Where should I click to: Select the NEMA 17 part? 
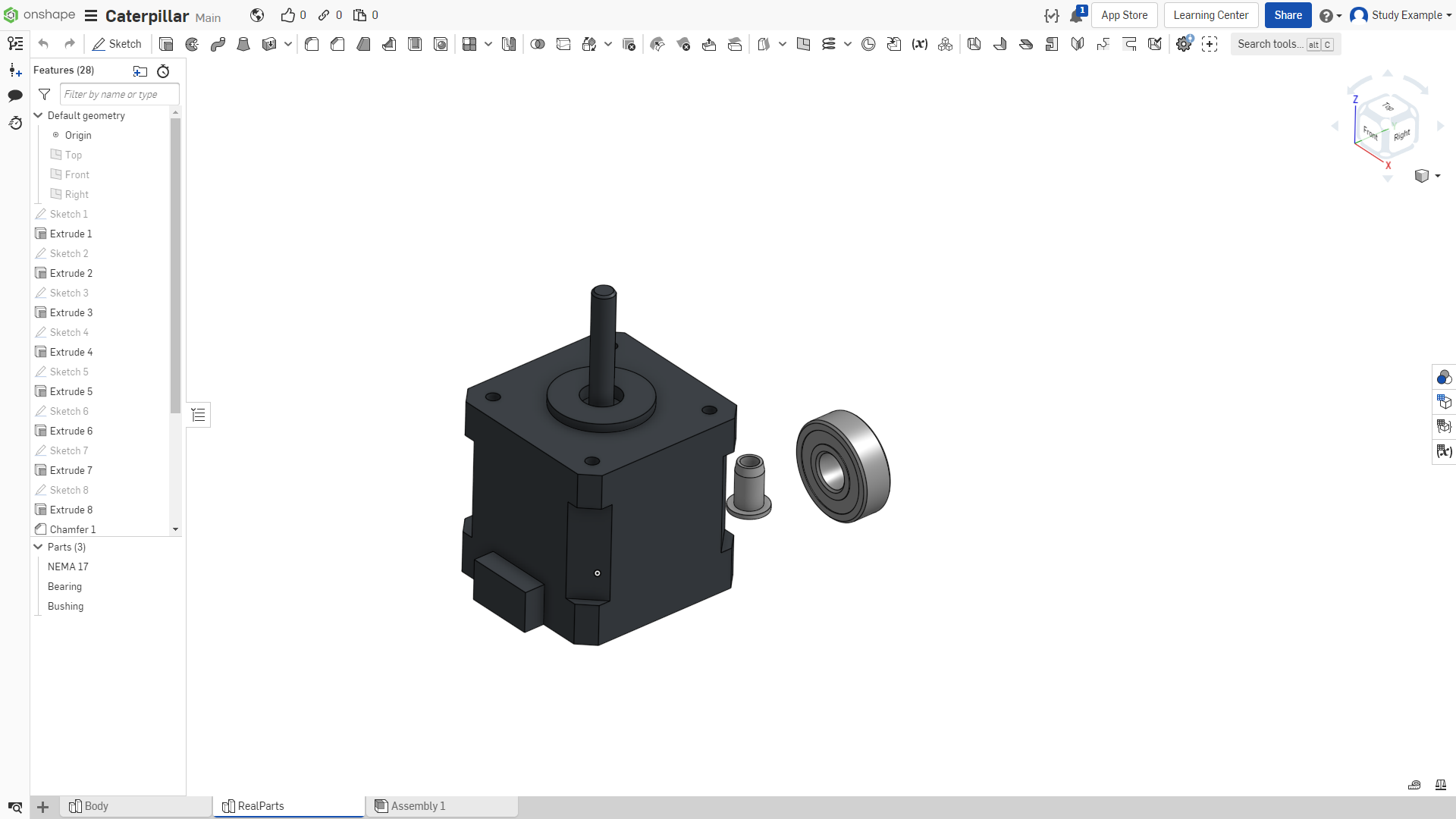67,566
